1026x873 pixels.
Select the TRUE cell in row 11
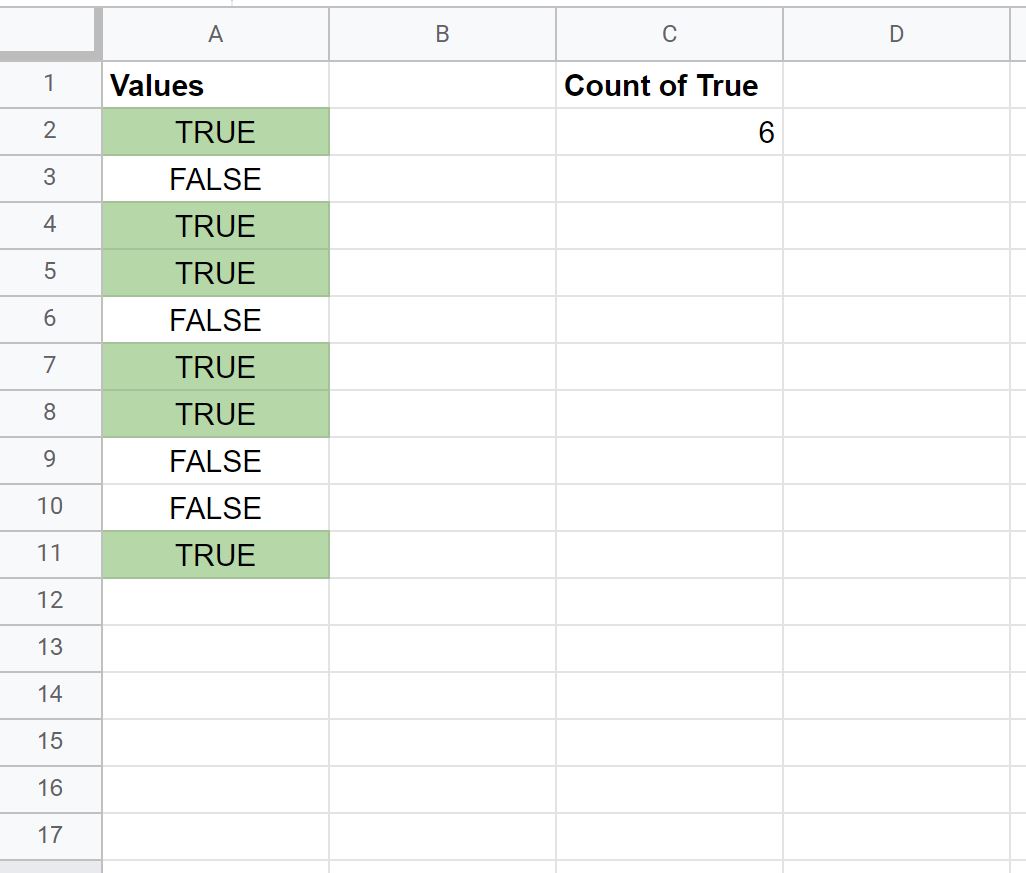tap(214, 554)
